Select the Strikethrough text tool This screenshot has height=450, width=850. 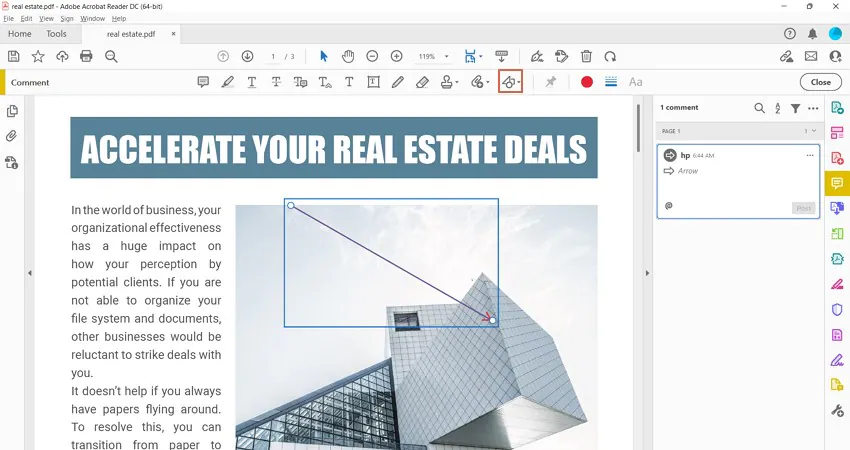coord(276,82)
